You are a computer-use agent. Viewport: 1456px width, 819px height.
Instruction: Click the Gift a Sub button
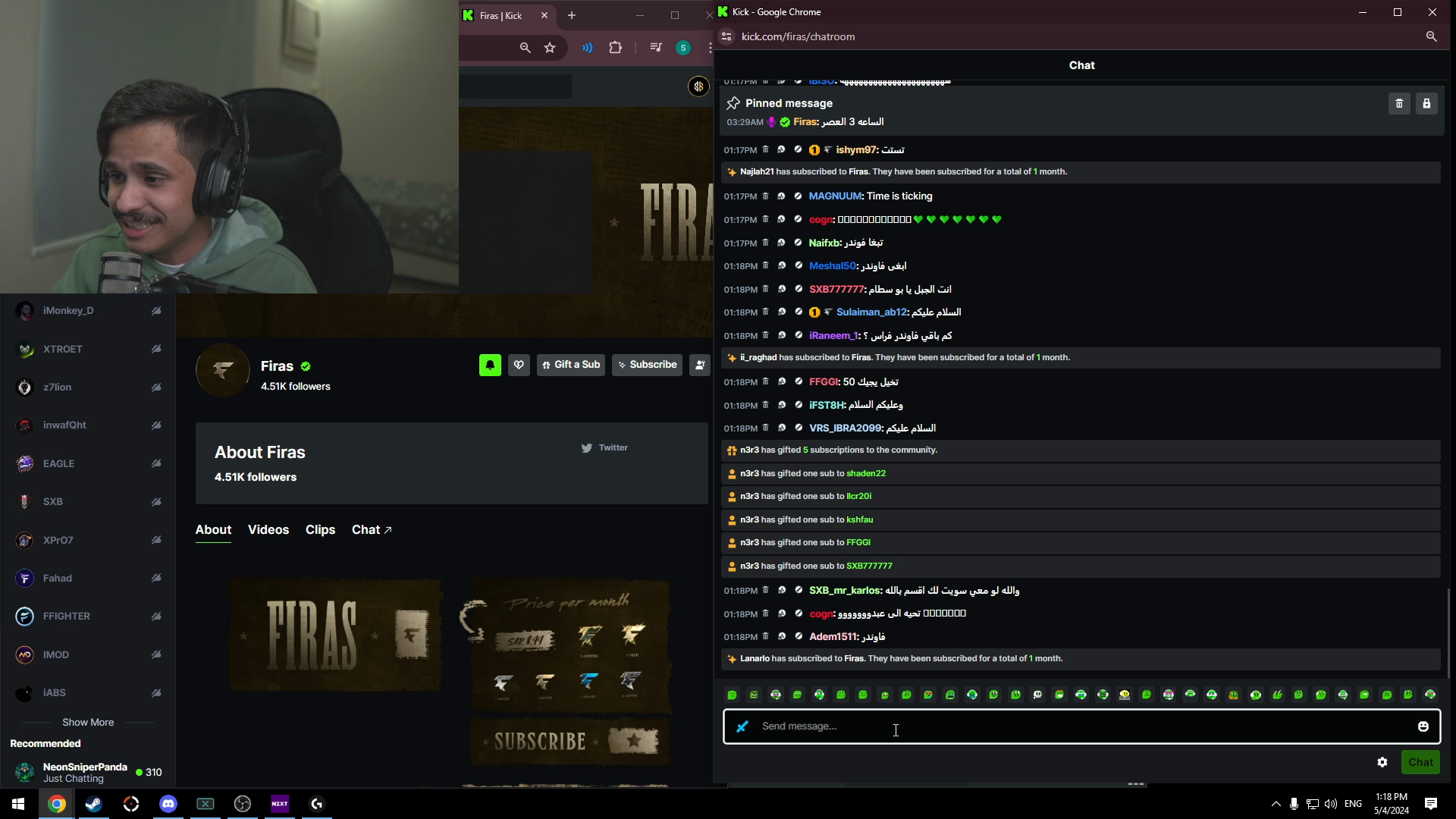(x=571, y=365)
